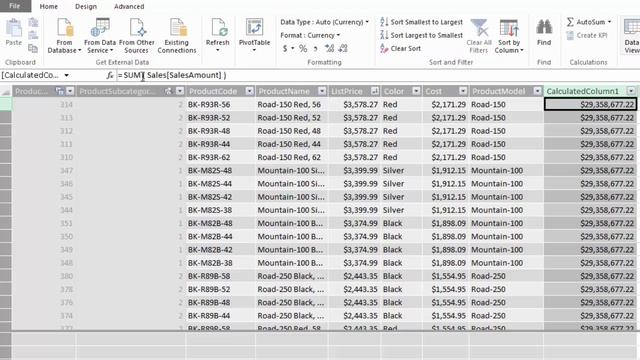This screenshot has width=640, height=360.
Task: Expand the Format Currency dropdown
Action: pos(338,36)
